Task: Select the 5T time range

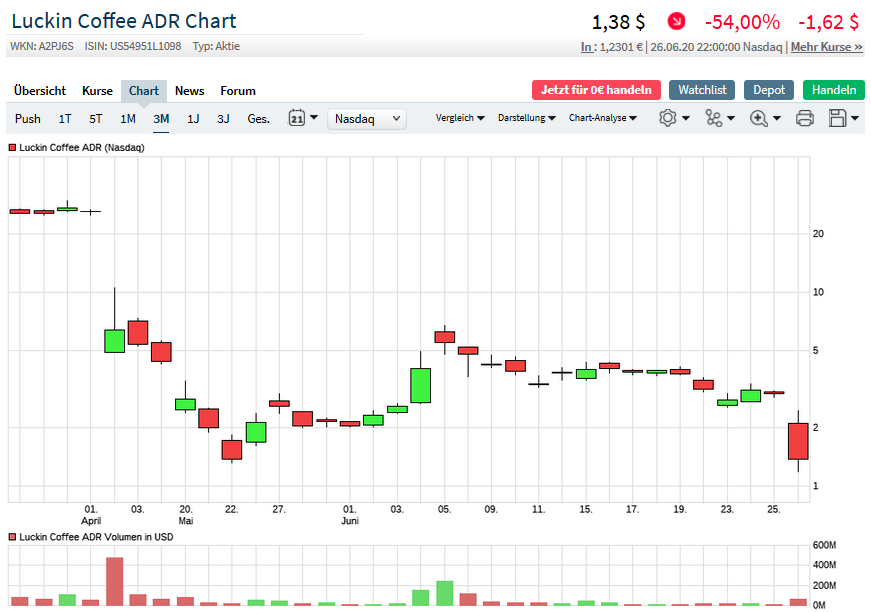Action: tap(96, 119)
